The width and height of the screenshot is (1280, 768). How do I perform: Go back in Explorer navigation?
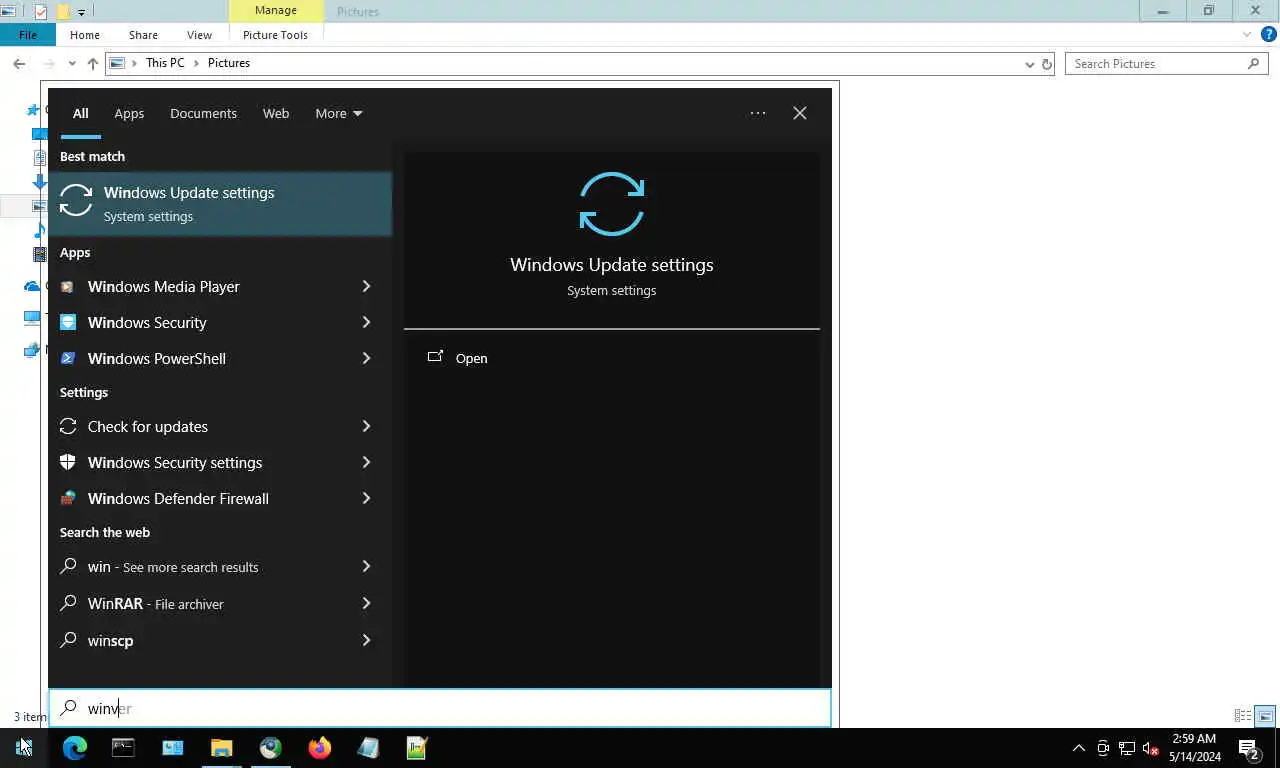pos(19,64)
